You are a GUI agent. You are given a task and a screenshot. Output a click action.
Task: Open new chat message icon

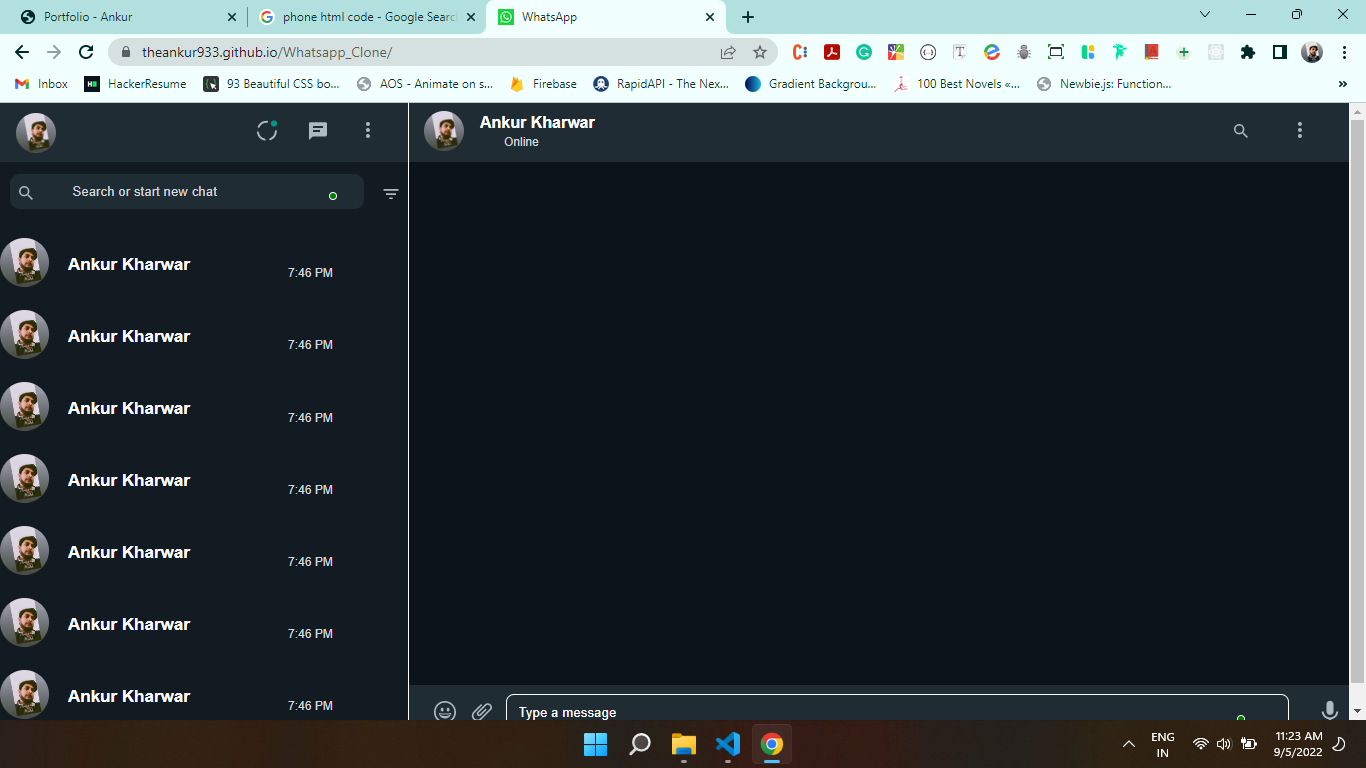(318, 131)
